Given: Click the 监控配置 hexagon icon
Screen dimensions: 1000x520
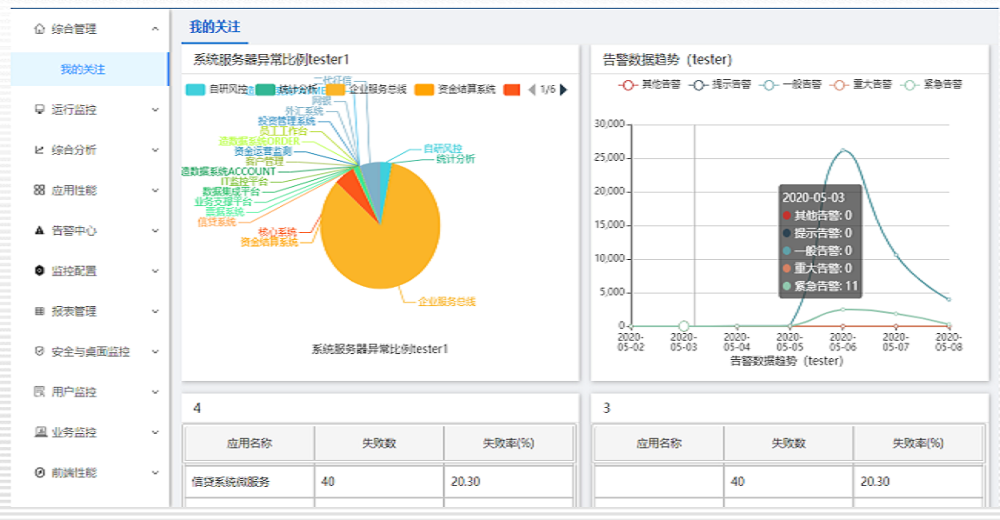Looking at the screenshot, I should [40, 271].
